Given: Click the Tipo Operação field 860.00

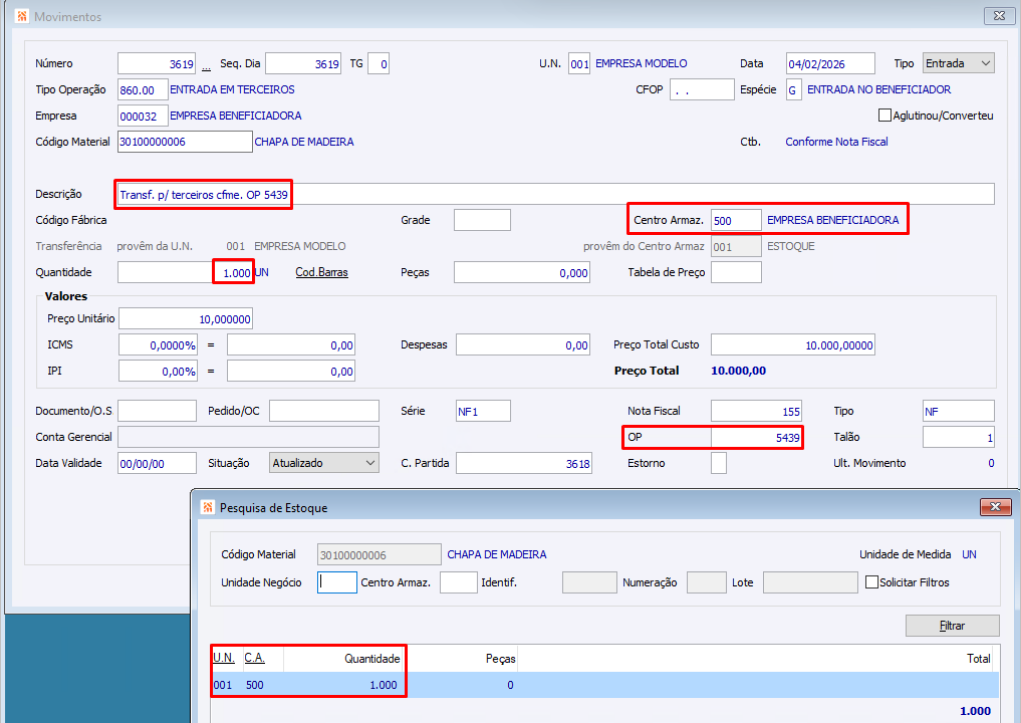Looking at the screenshot, I should click(x=143, y=90).
